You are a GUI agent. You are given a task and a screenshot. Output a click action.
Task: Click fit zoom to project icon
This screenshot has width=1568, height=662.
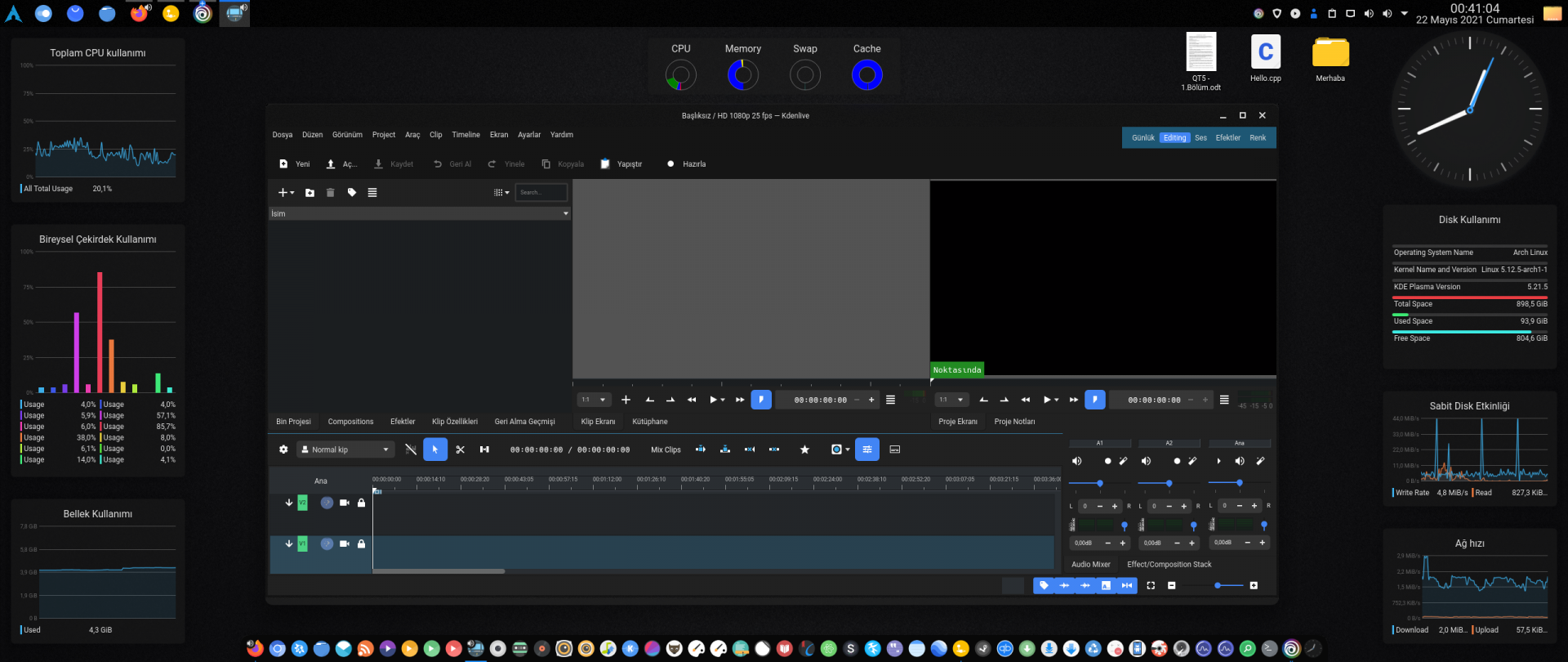click(1151, 585)
